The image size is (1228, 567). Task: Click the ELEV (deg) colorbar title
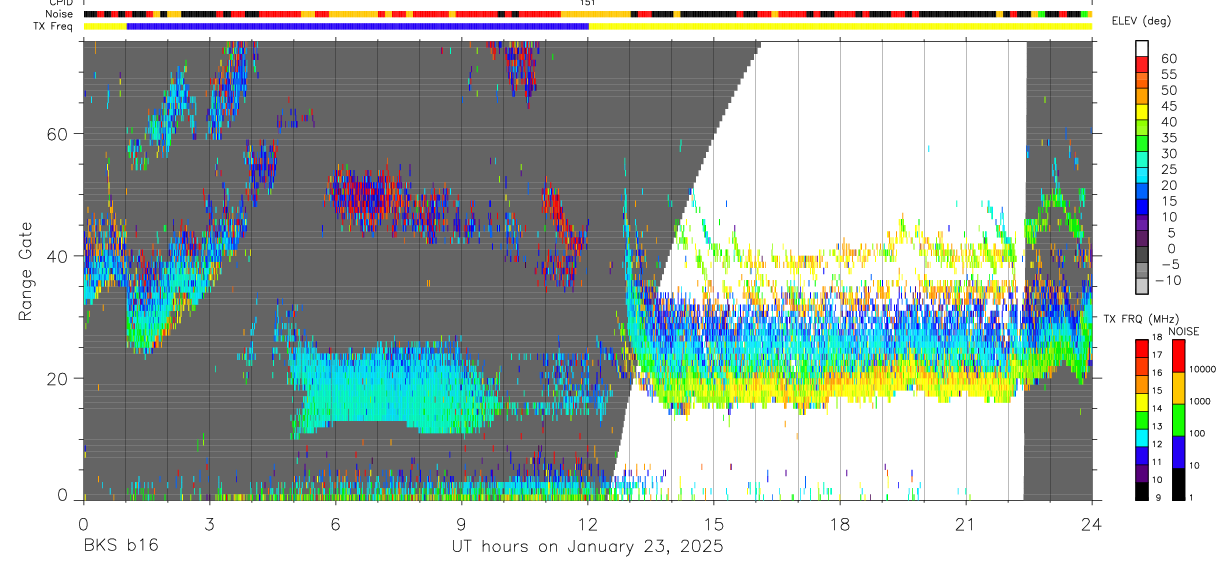tap(1141, 21)
